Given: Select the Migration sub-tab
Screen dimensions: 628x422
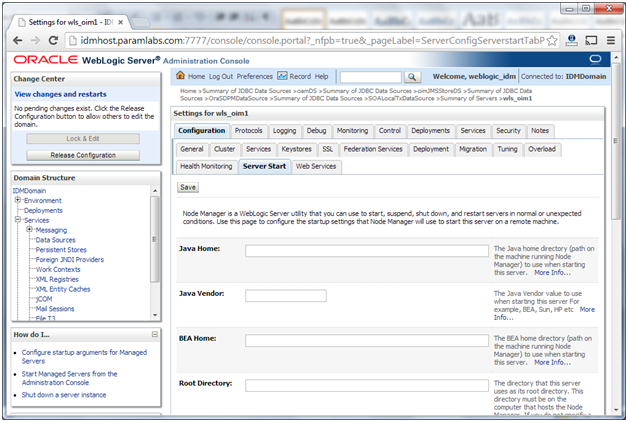Looking at the screenshot, I should point(473,149).
